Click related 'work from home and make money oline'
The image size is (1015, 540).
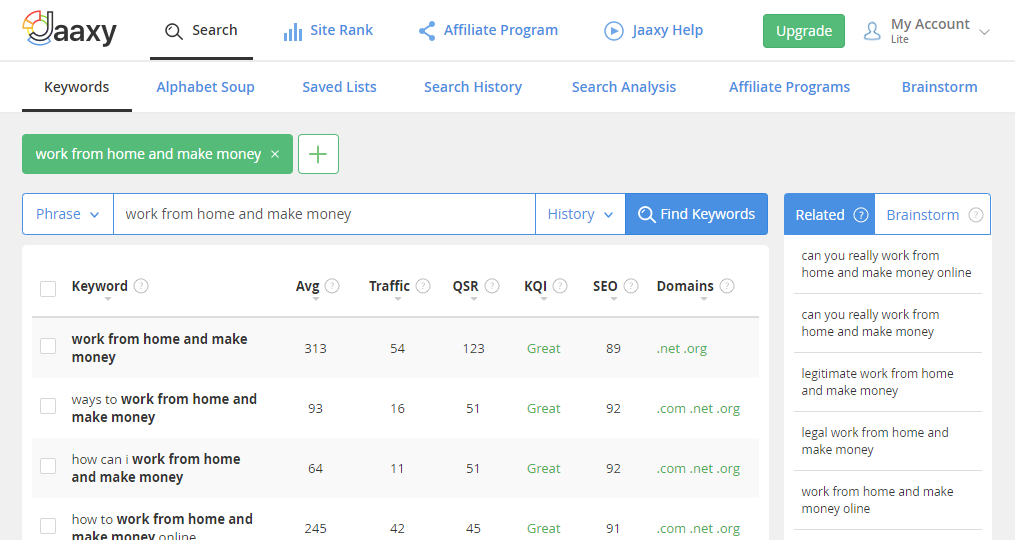tap(877, 500)
